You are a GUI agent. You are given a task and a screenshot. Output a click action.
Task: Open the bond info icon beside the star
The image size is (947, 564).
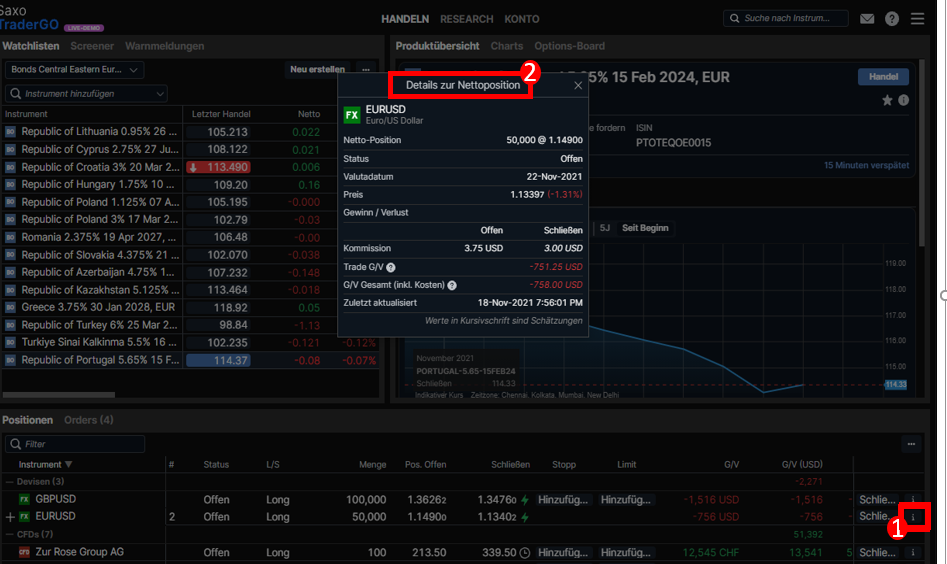[904, 100]
